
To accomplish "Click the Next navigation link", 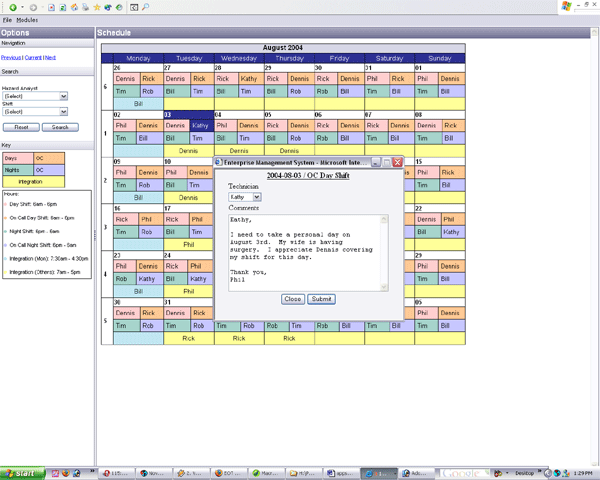I will pos(50,58).
